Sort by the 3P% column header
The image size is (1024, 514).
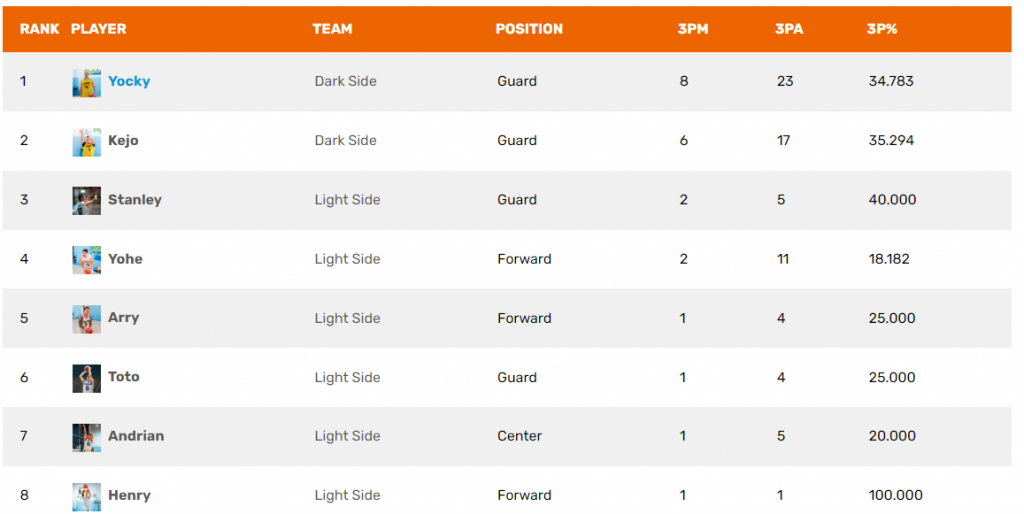coord(882,29)
